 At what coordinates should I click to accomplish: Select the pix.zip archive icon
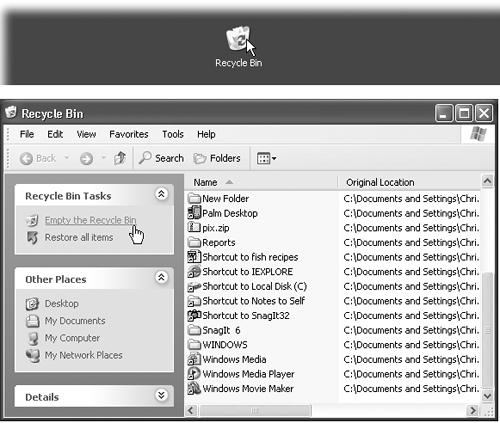tap(194, 227)
